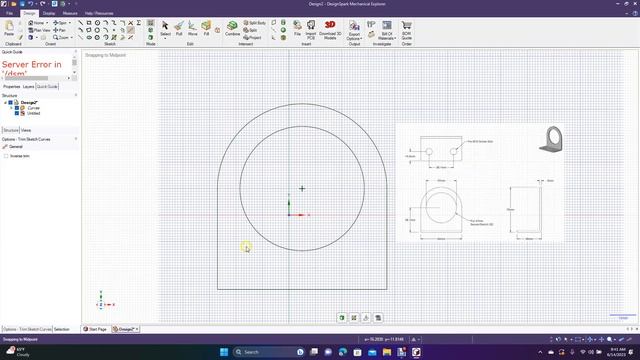Click the Paste button
Image resolution: width=640 pixels, height=360 pixels.
coord(9,29)
